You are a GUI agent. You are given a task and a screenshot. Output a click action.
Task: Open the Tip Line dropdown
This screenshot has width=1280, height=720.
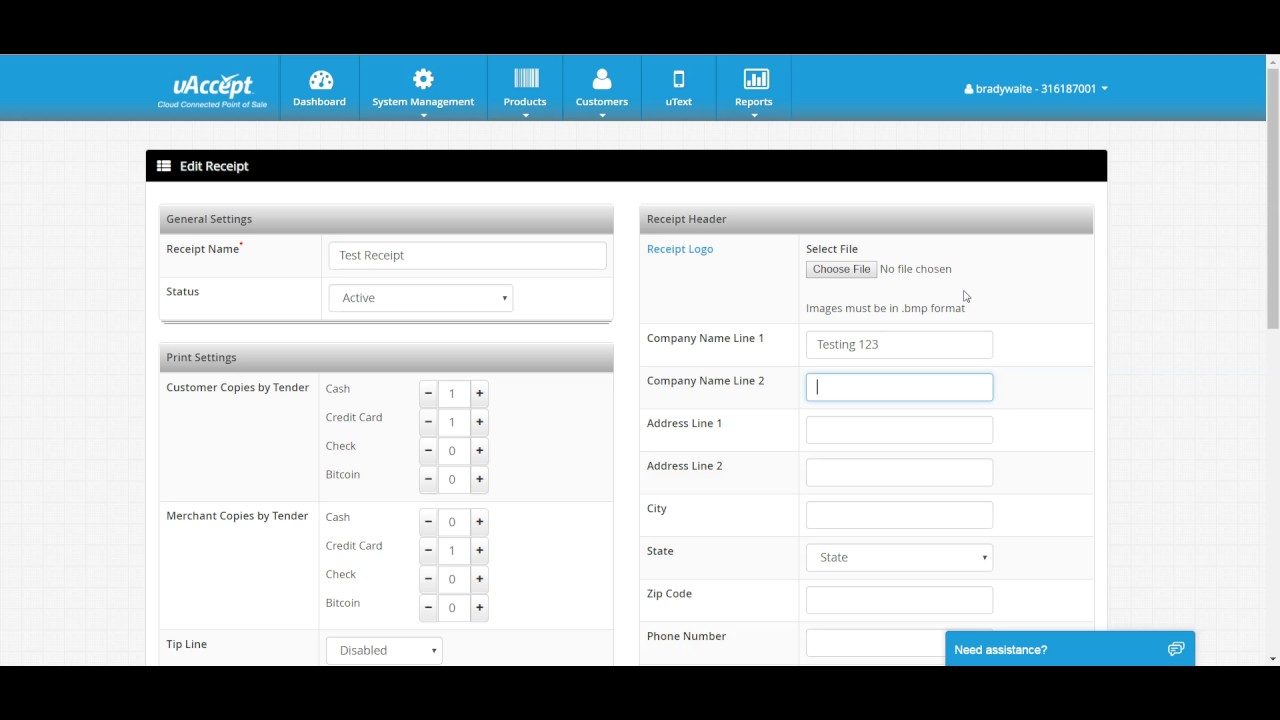click(384, 650)
